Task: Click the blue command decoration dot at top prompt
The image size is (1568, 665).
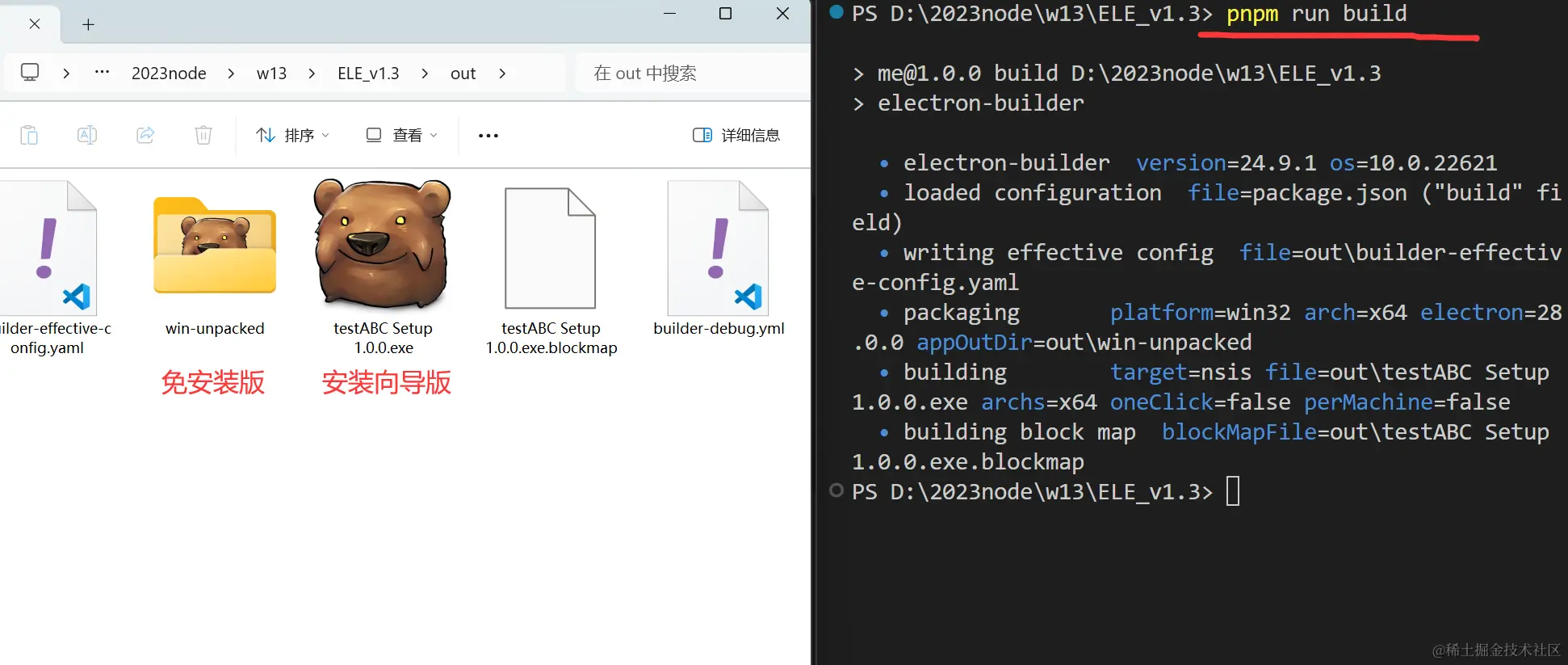Action: [836, 12]
